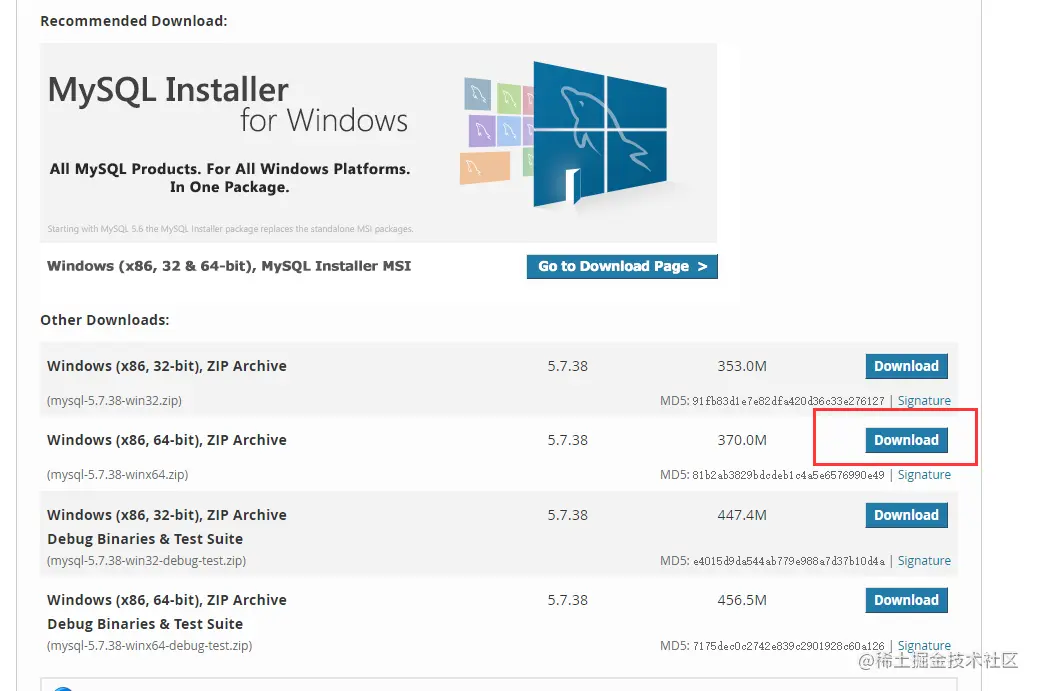The image size is (1039, 691).
Task: Click version 5.7.38 in the 353.0M row
Action: click(567, 366)
